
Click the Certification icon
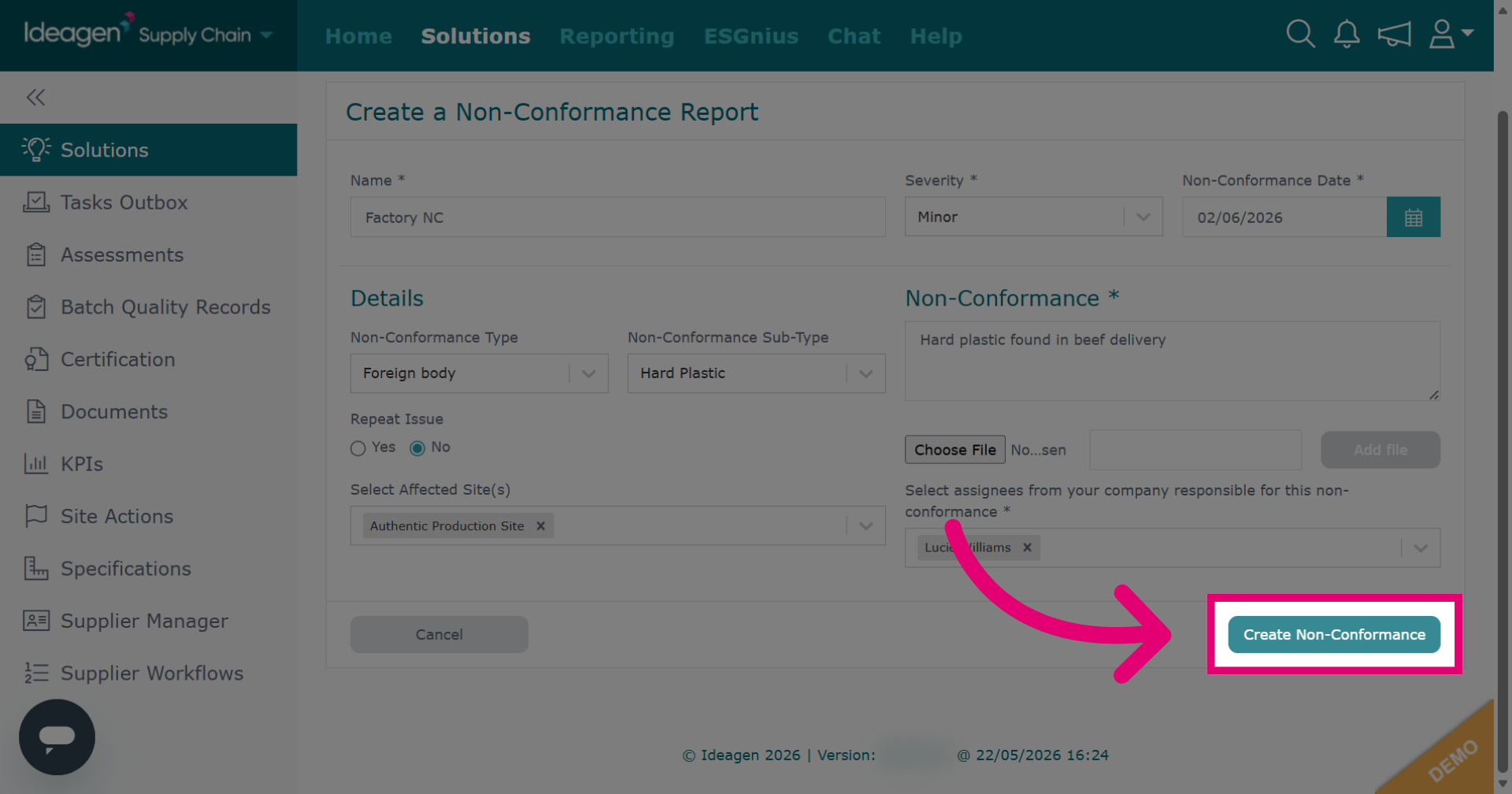(36, 359)
